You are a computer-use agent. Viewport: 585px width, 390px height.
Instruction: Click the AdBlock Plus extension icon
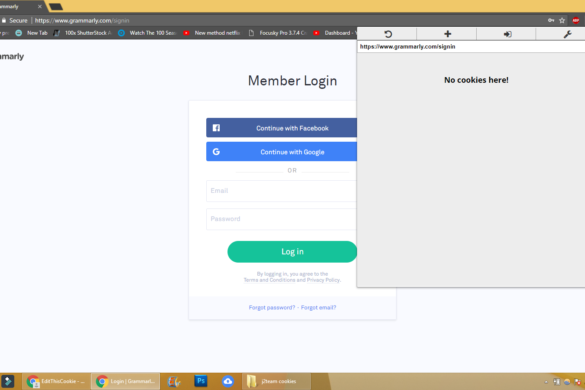(x=576, y=21)
